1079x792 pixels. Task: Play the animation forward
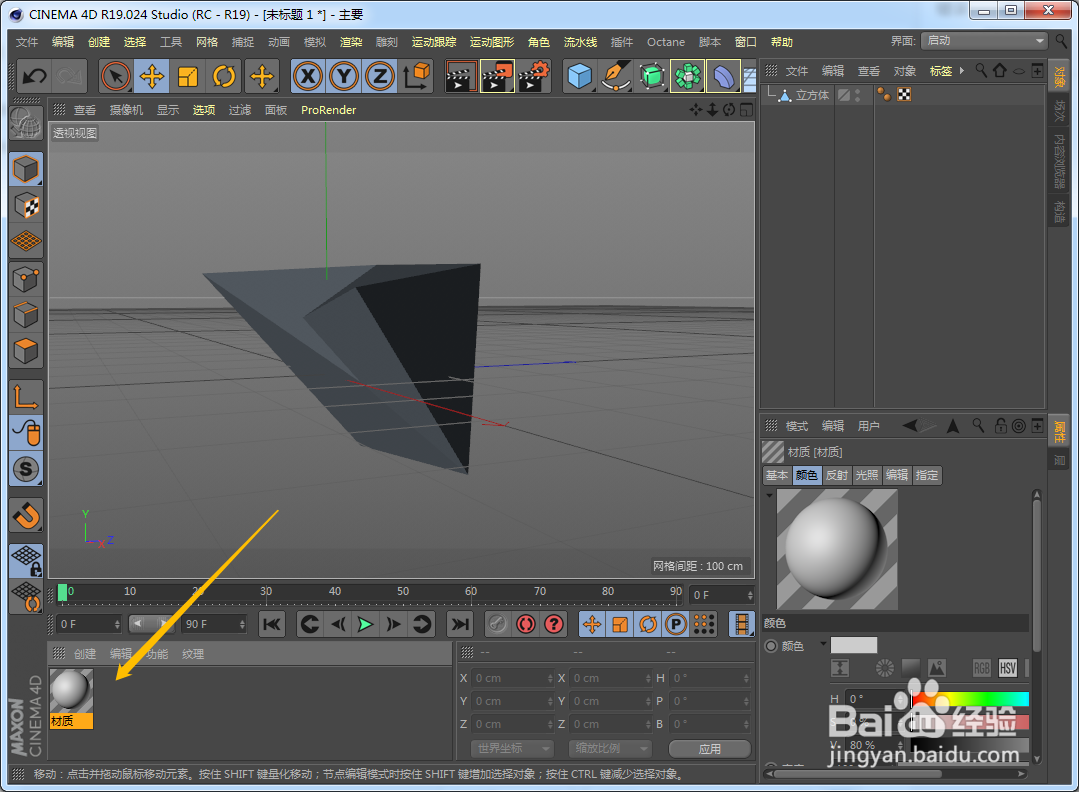coord(365,624)
